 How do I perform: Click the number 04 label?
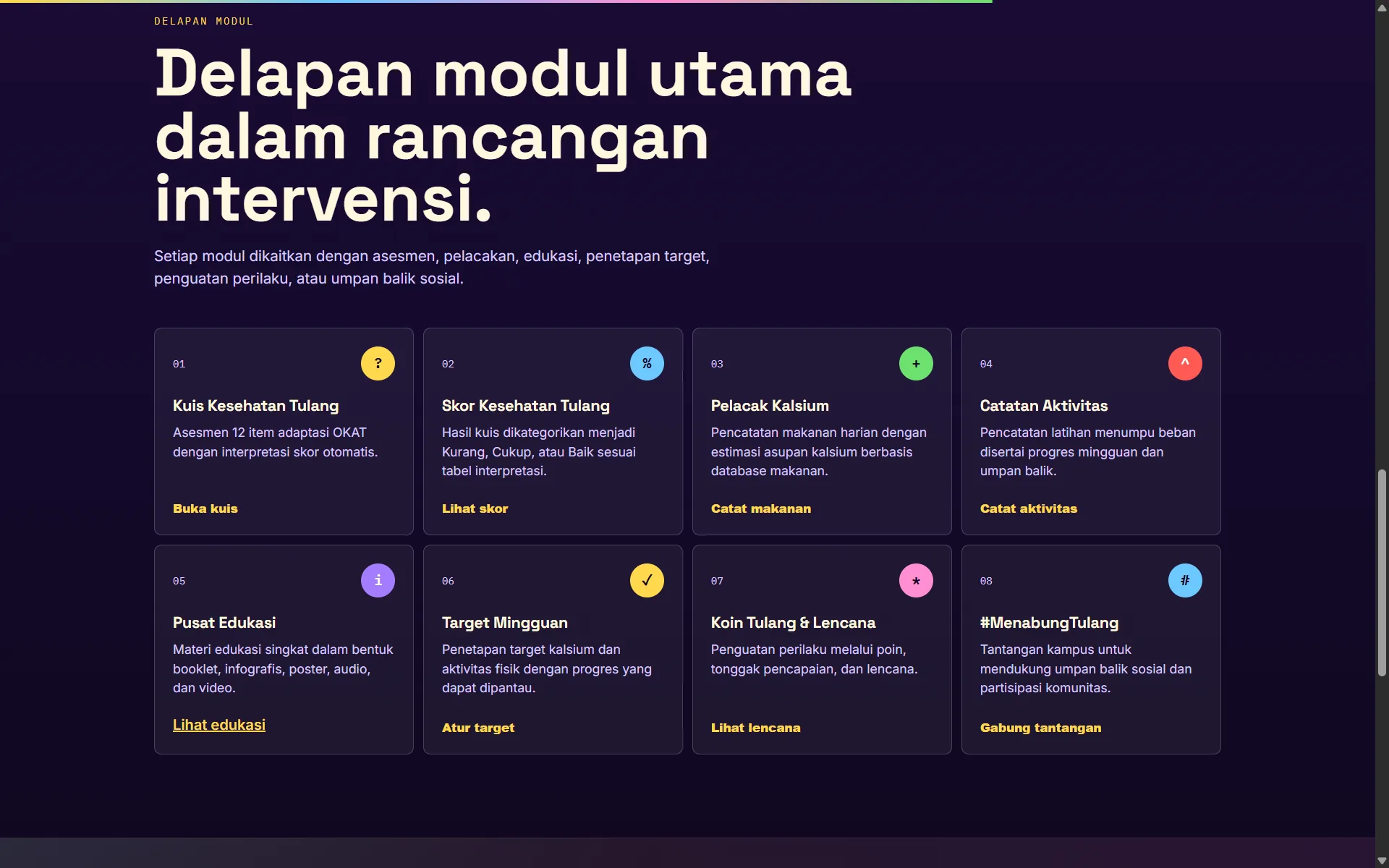[986, 364]
